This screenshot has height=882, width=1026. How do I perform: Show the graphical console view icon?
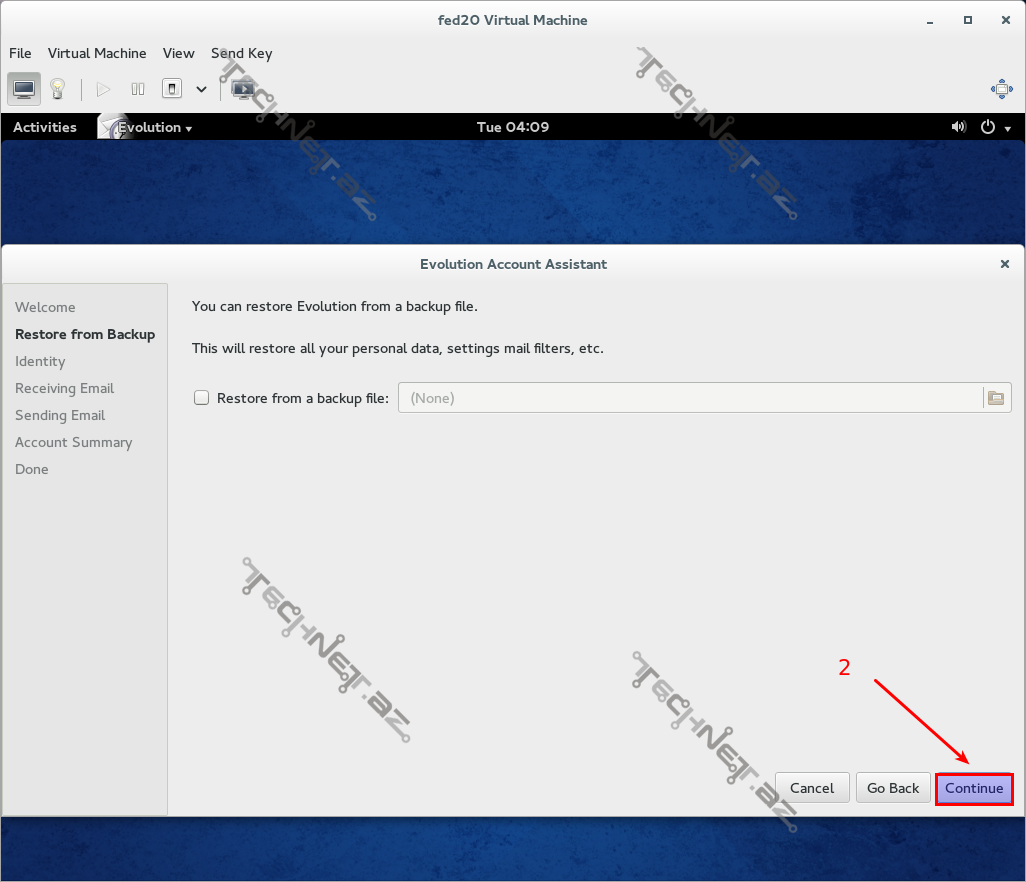click(x=24, y=89)
